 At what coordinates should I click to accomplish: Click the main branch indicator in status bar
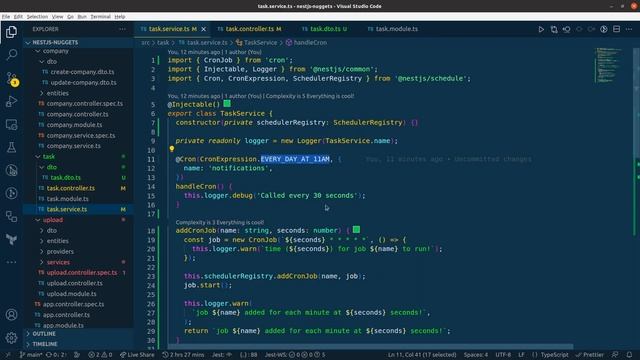point(31,355)
